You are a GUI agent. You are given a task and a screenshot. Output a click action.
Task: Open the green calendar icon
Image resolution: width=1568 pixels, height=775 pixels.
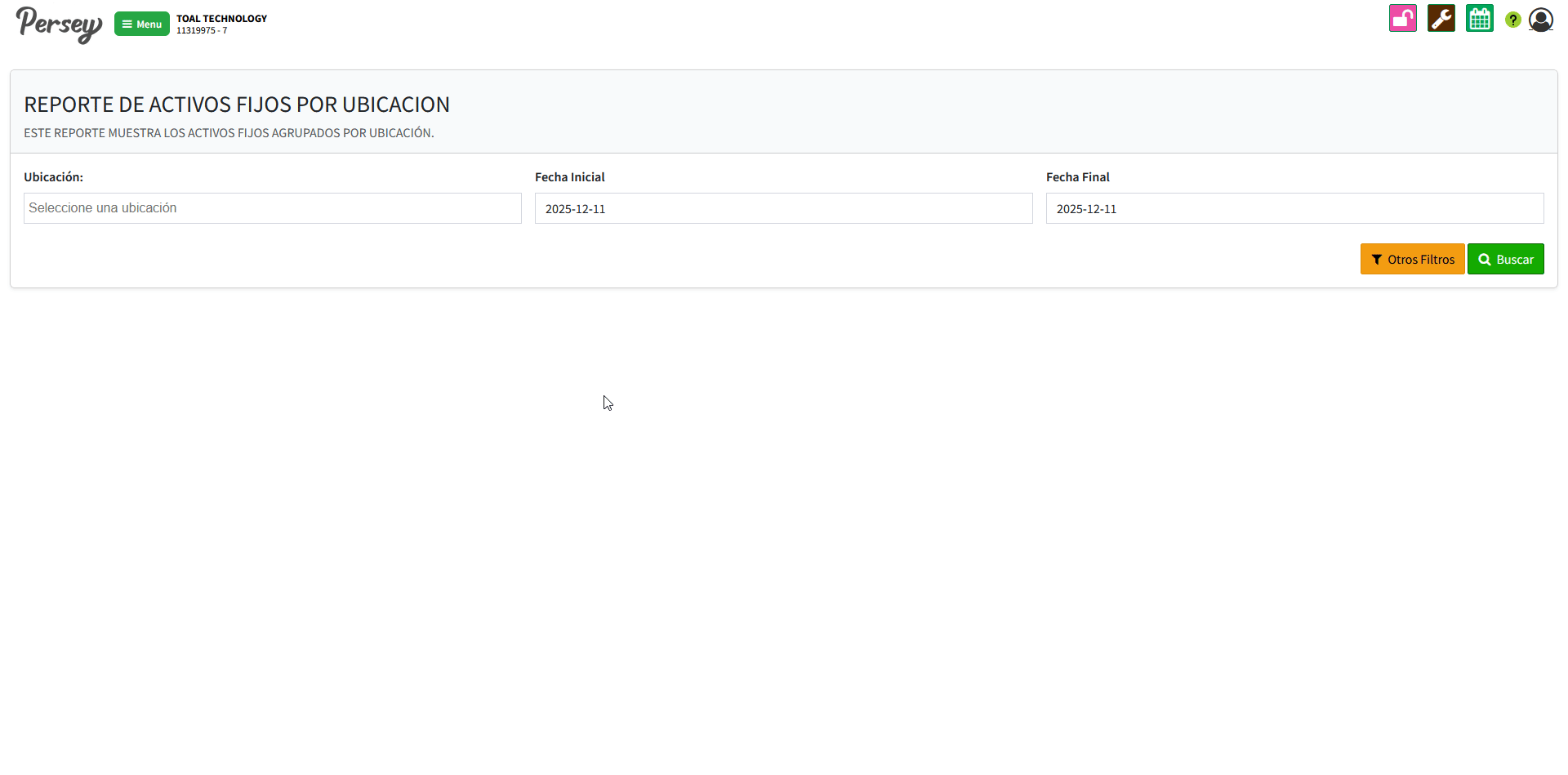click(1479, 19)
